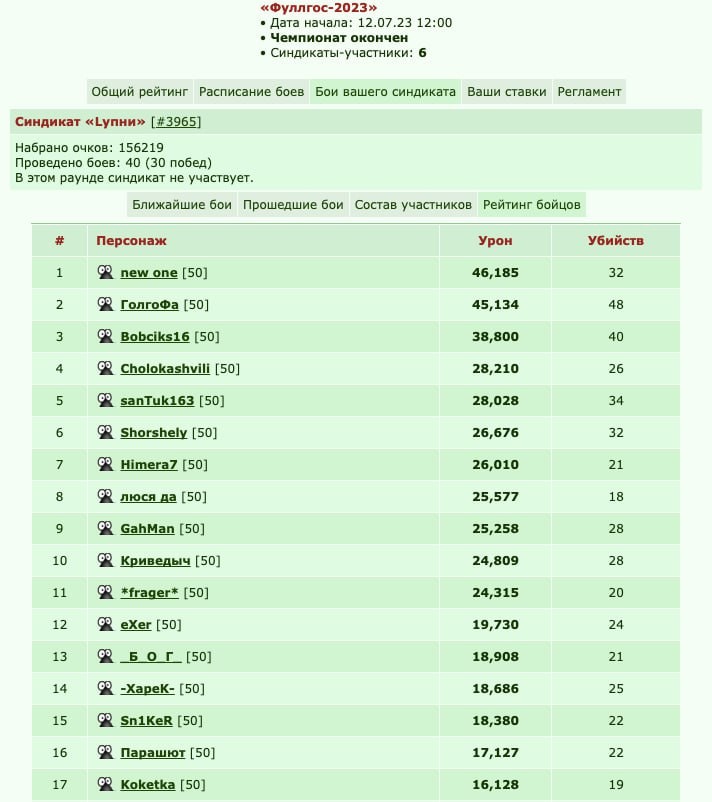Click the syndicate icon beside eXer
Image resolution: width=712 pixels, height=802 pixels.
(x=105, y=623)
